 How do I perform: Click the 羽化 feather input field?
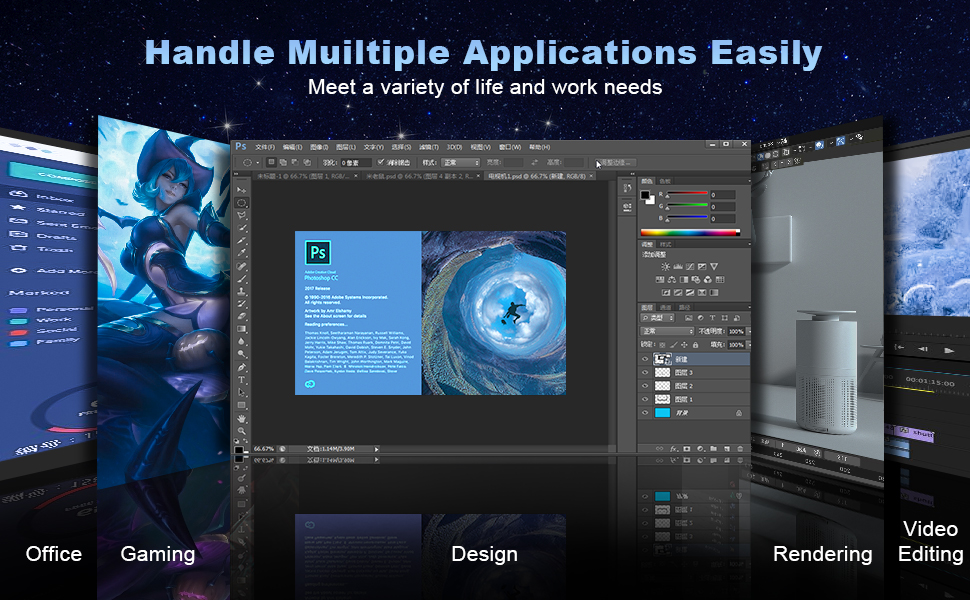click(x=356, y=162)
